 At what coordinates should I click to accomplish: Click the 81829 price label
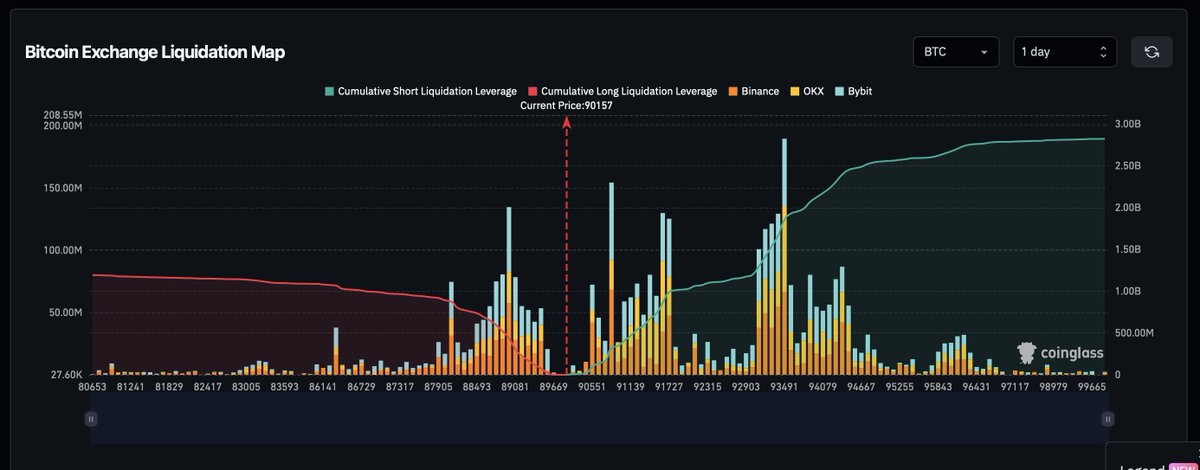pos(169,386)
